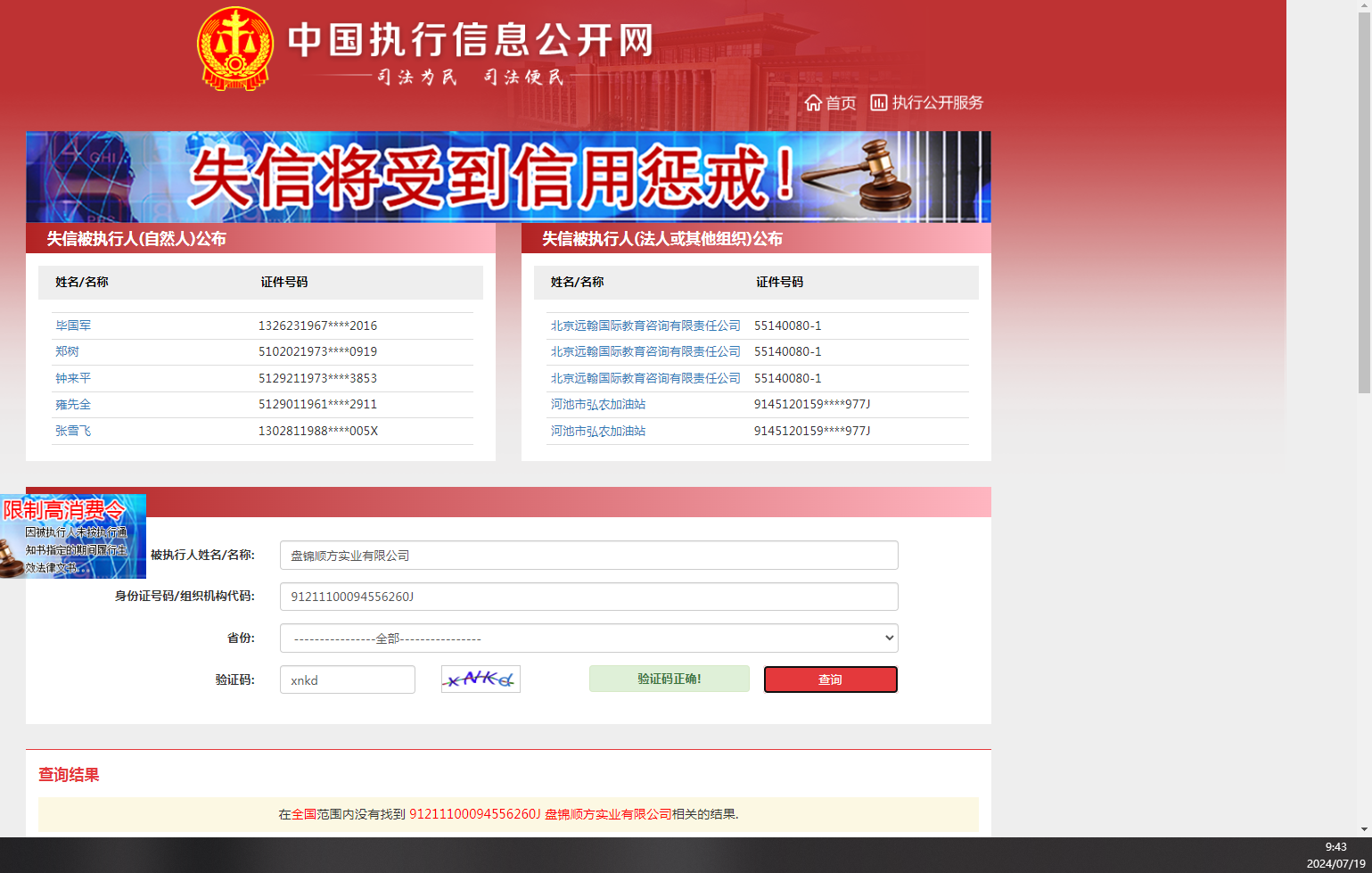Click the 省份 field label

[241, 638]
